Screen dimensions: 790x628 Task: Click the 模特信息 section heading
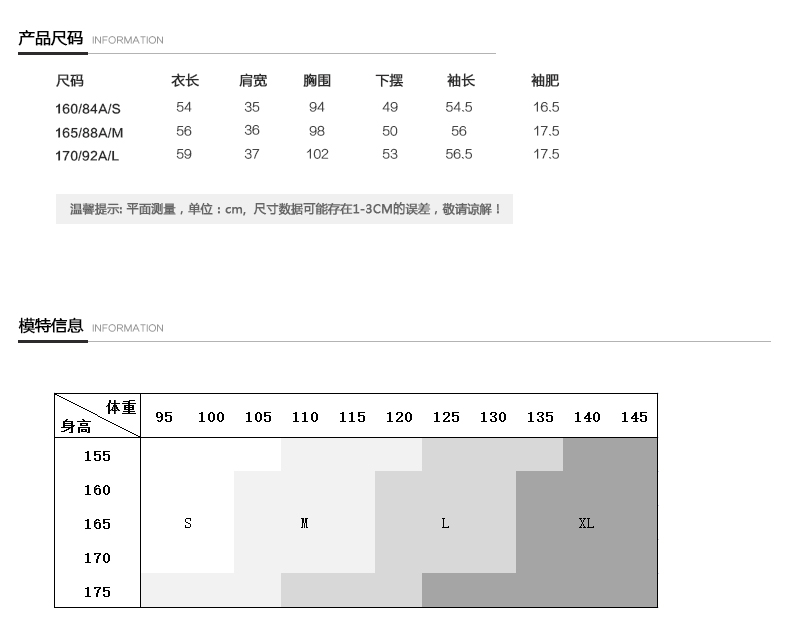pyautogui.click(x=51, y=326)
